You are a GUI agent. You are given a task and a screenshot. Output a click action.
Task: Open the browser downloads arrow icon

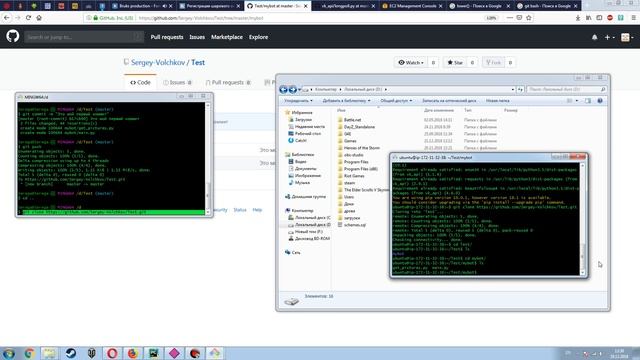pos(578,18)
